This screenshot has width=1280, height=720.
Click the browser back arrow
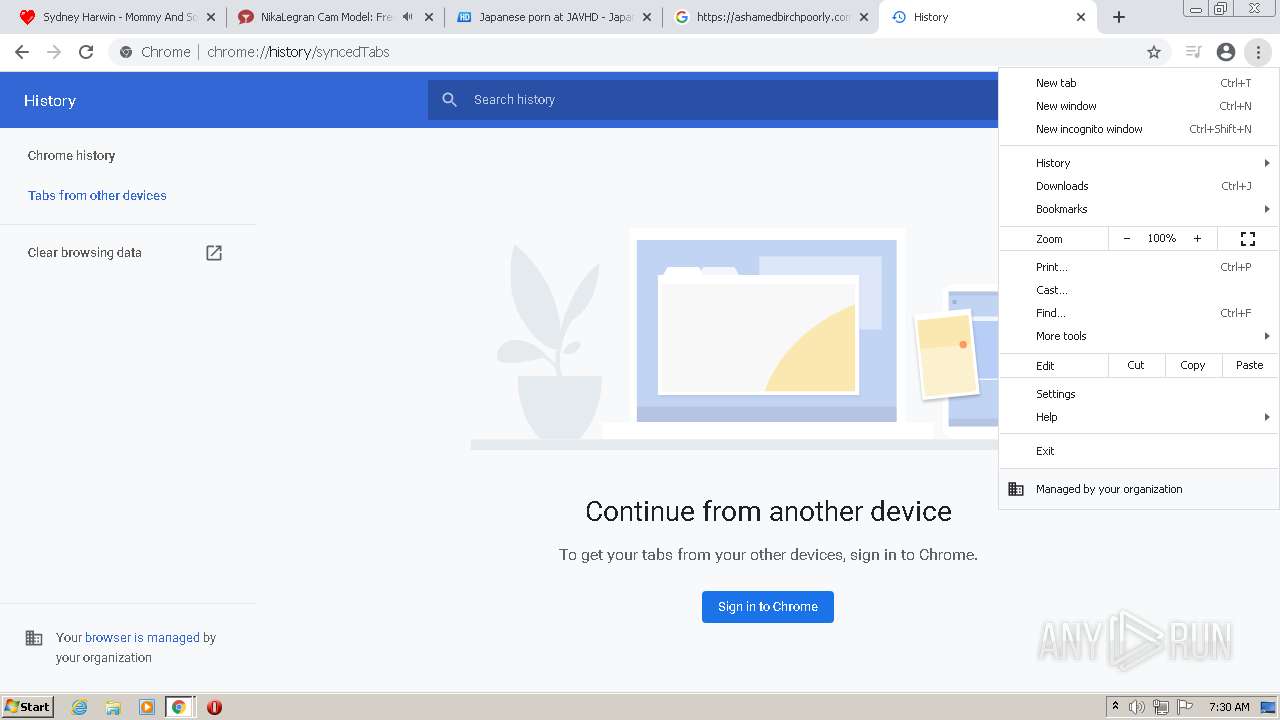tap(22, 52)
